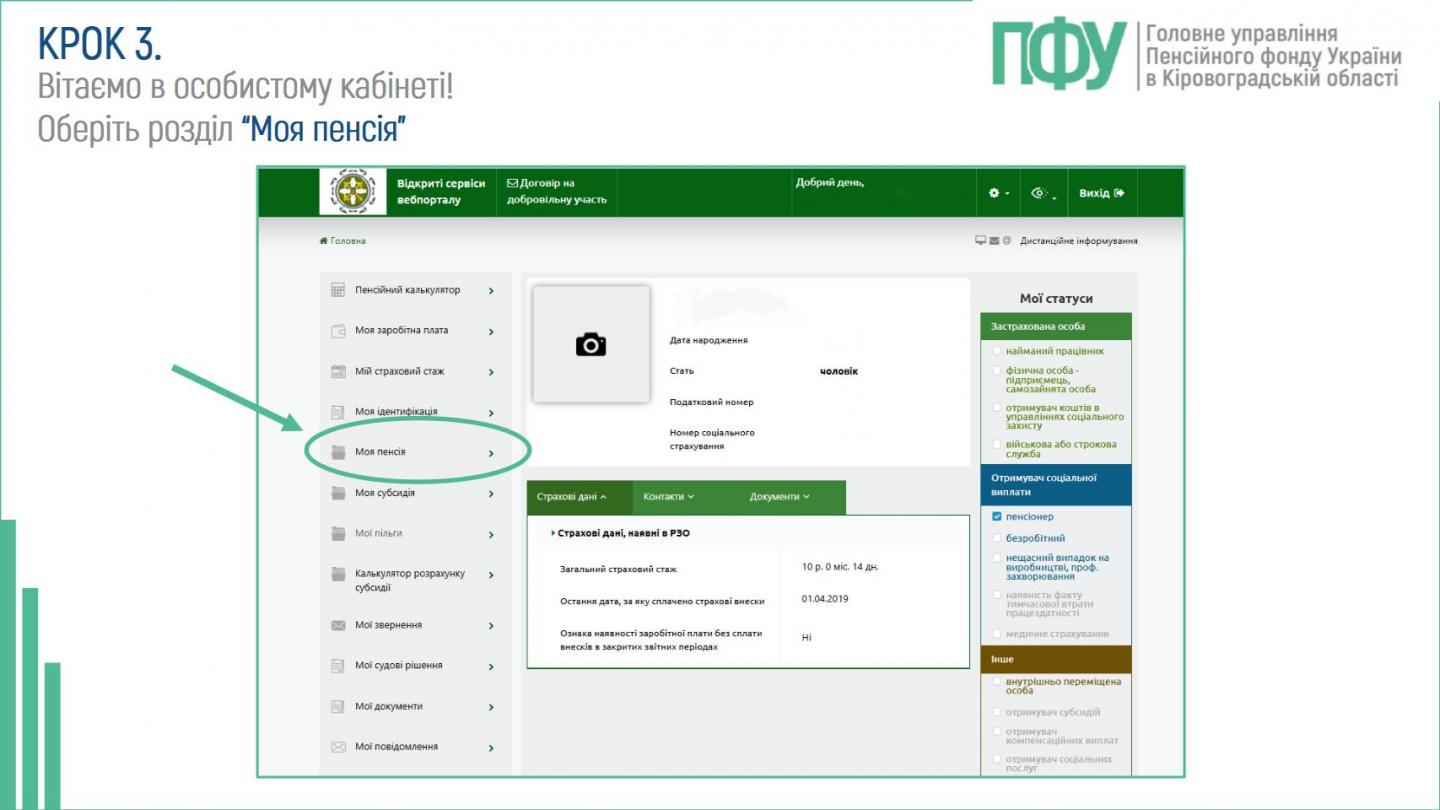This screenshot has height=810, width=1440.
Task: Click the profile photo placeholder
Action: pos(591,345)
